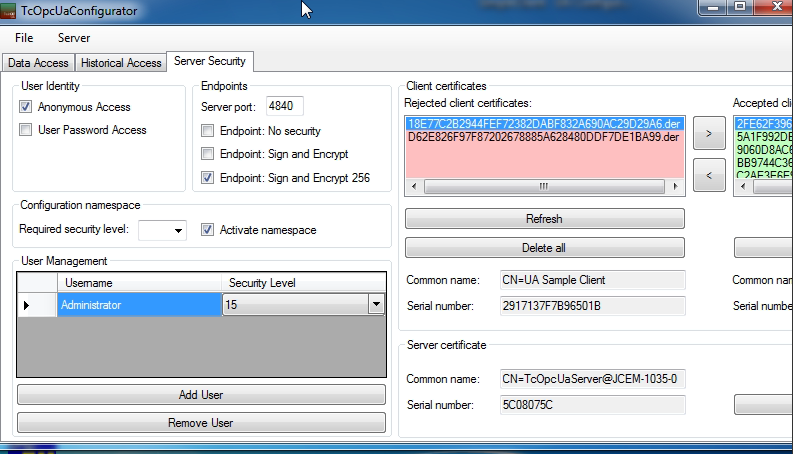Click the Server port input field
The height and width of the screenshot is (454, 793).
(285, 107)
